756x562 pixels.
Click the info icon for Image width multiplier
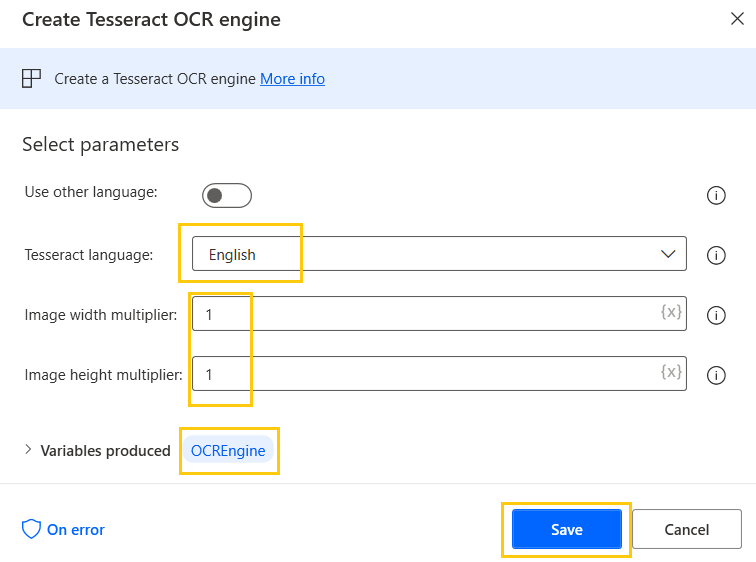click(x=716, y=315)
